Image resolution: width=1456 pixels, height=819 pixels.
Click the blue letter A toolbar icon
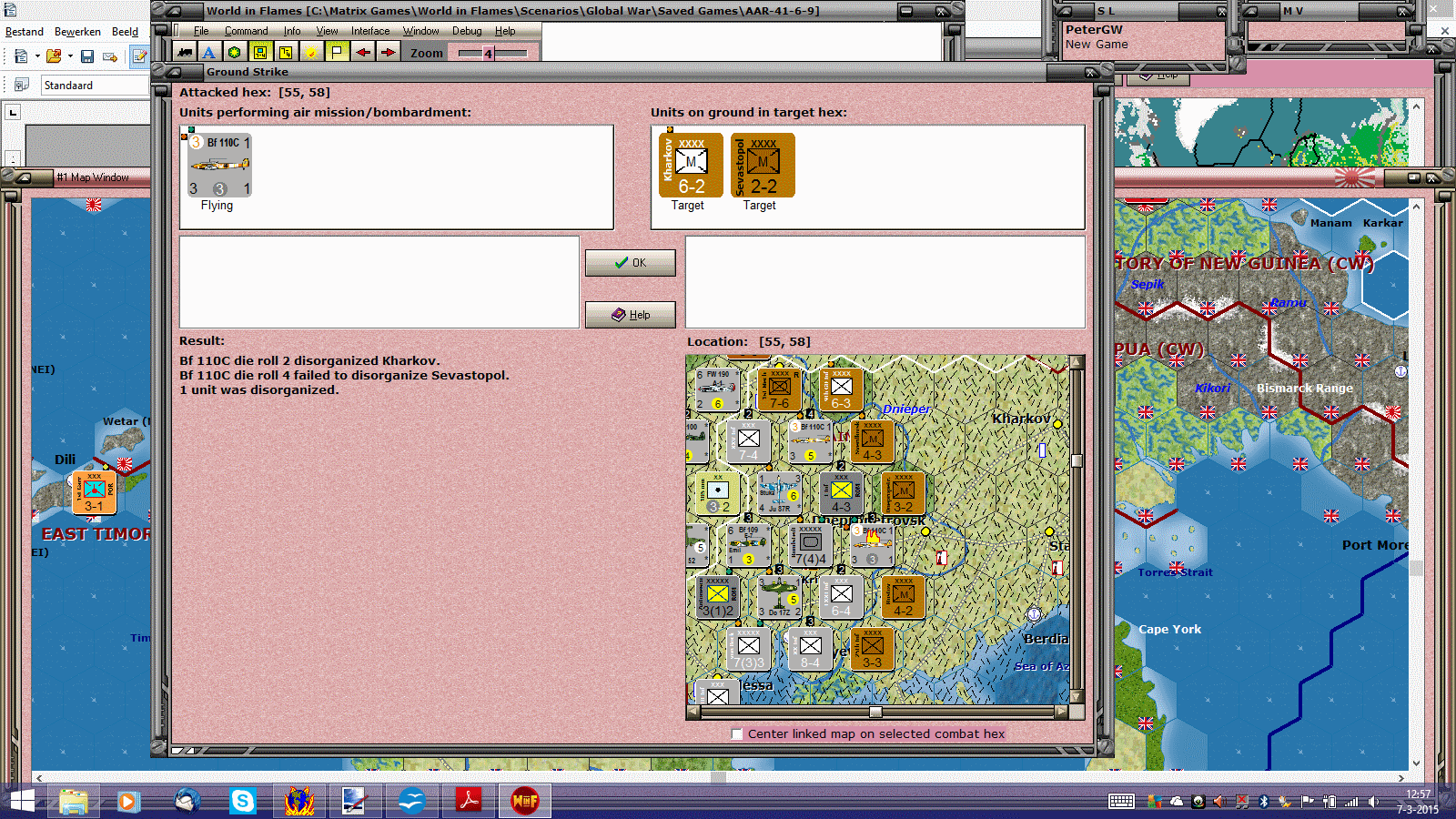[209, 52]
